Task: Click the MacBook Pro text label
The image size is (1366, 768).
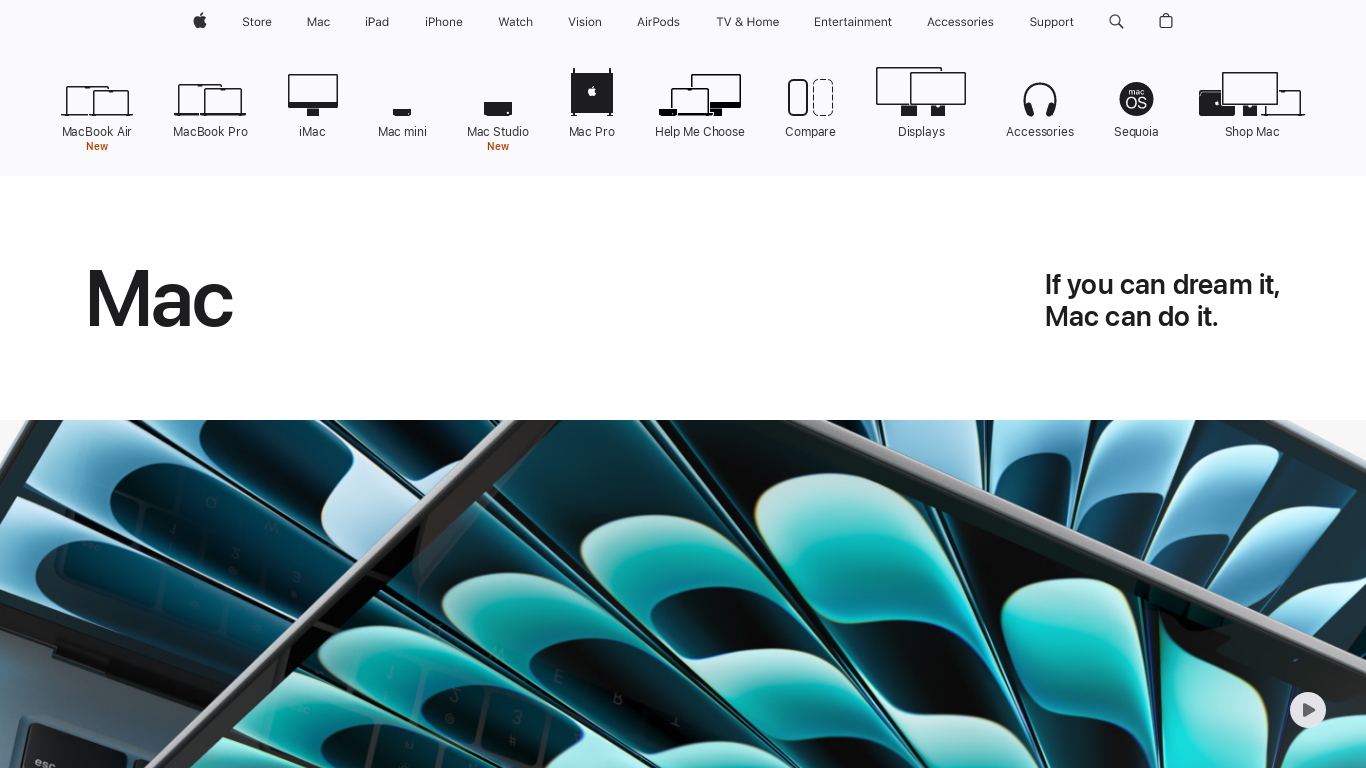Action: 210,132
